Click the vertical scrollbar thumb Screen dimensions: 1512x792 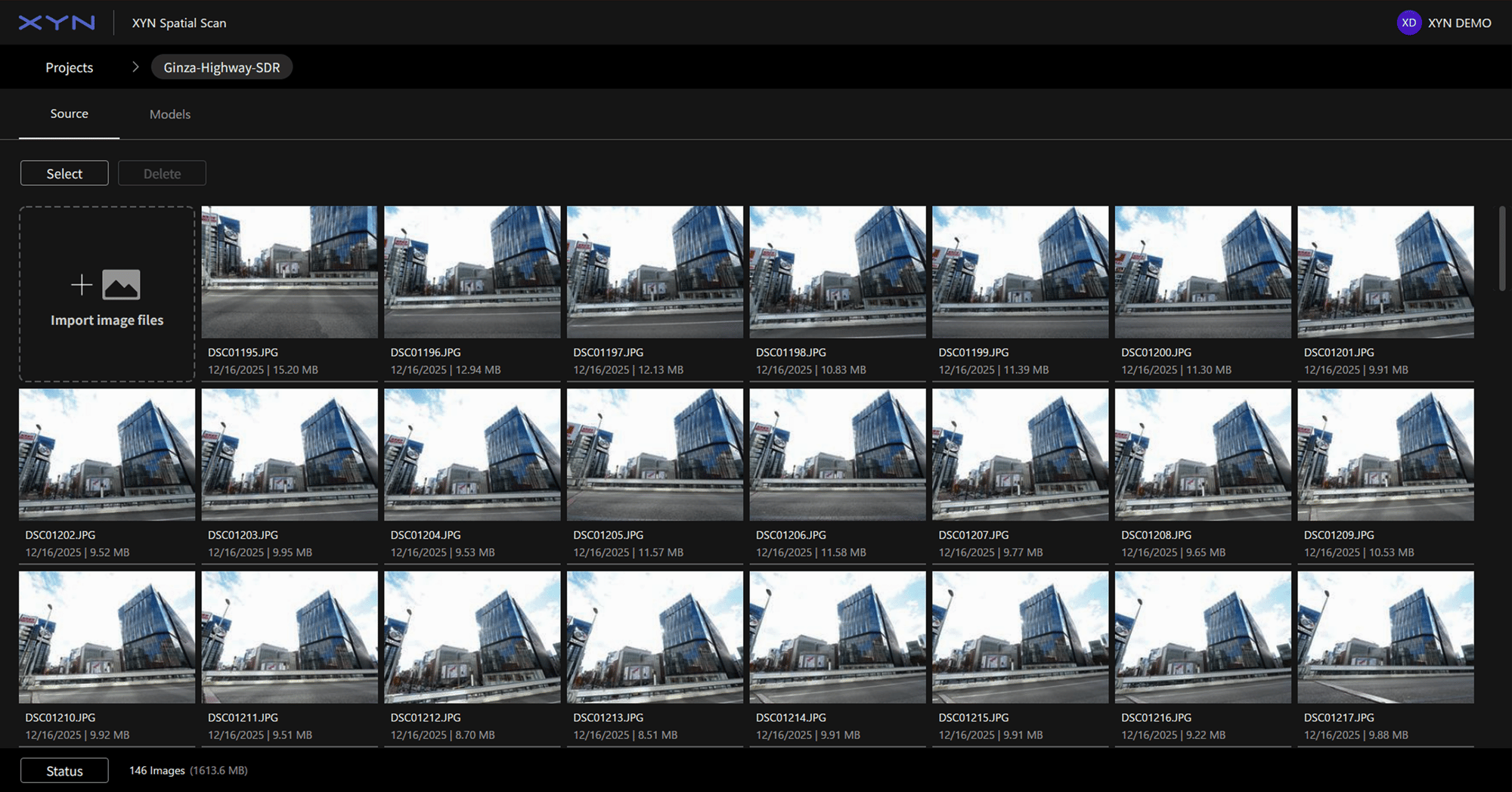click(x=1502, y=248)
